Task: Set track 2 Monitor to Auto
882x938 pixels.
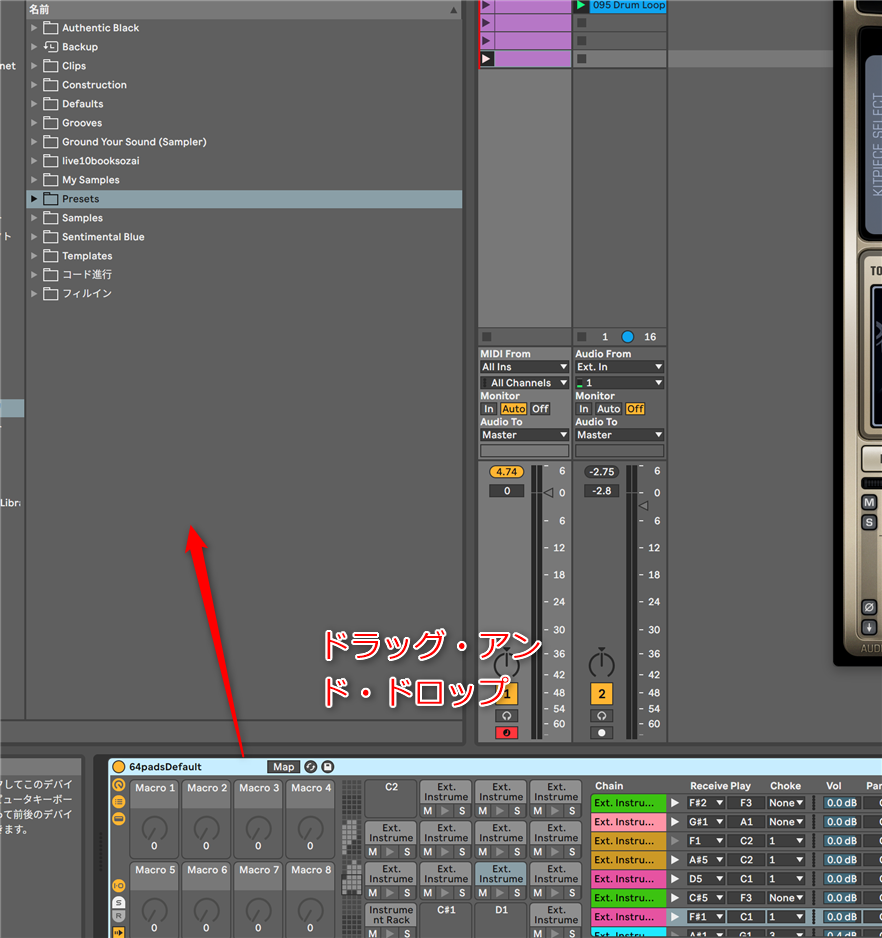Action: (x=608, y=409)
